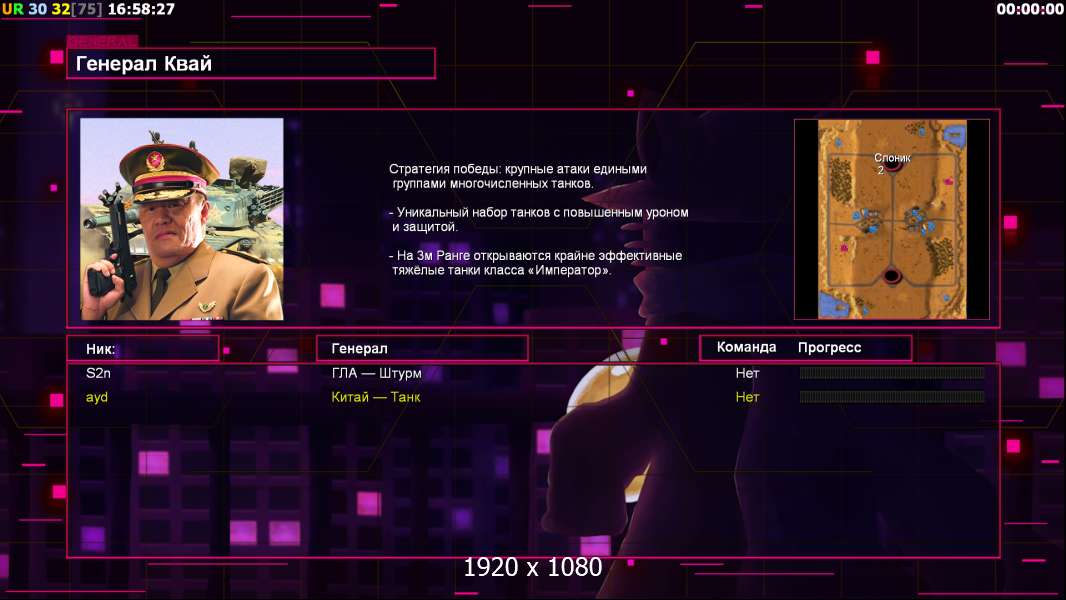1066x600 pixels.
Task: Click the ayd loading progress bar
Action: coord(892,397)
